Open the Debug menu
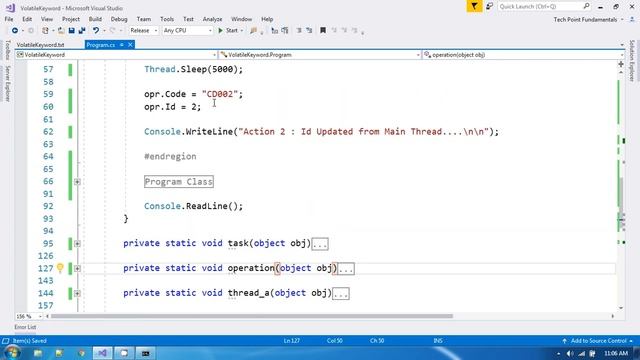 119,19
